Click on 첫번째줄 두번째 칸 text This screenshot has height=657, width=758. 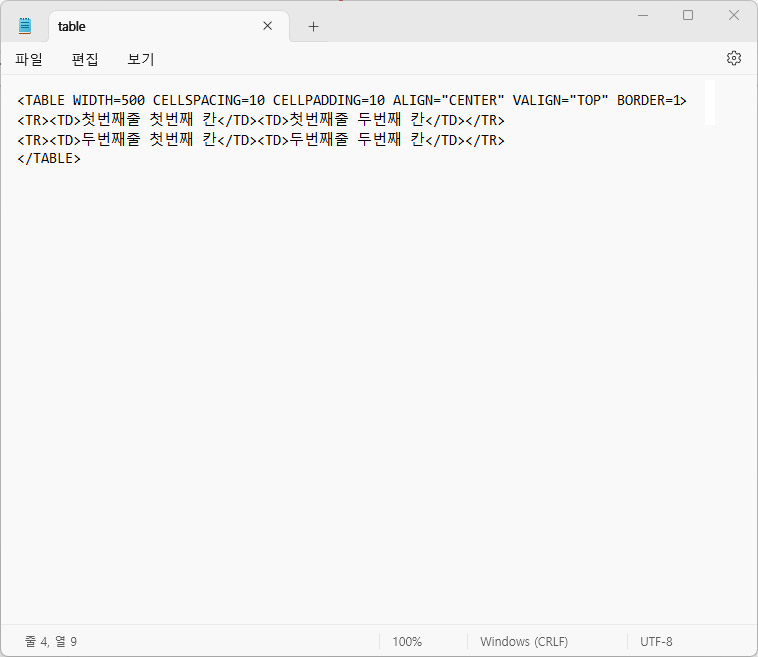tap(357, 120)
